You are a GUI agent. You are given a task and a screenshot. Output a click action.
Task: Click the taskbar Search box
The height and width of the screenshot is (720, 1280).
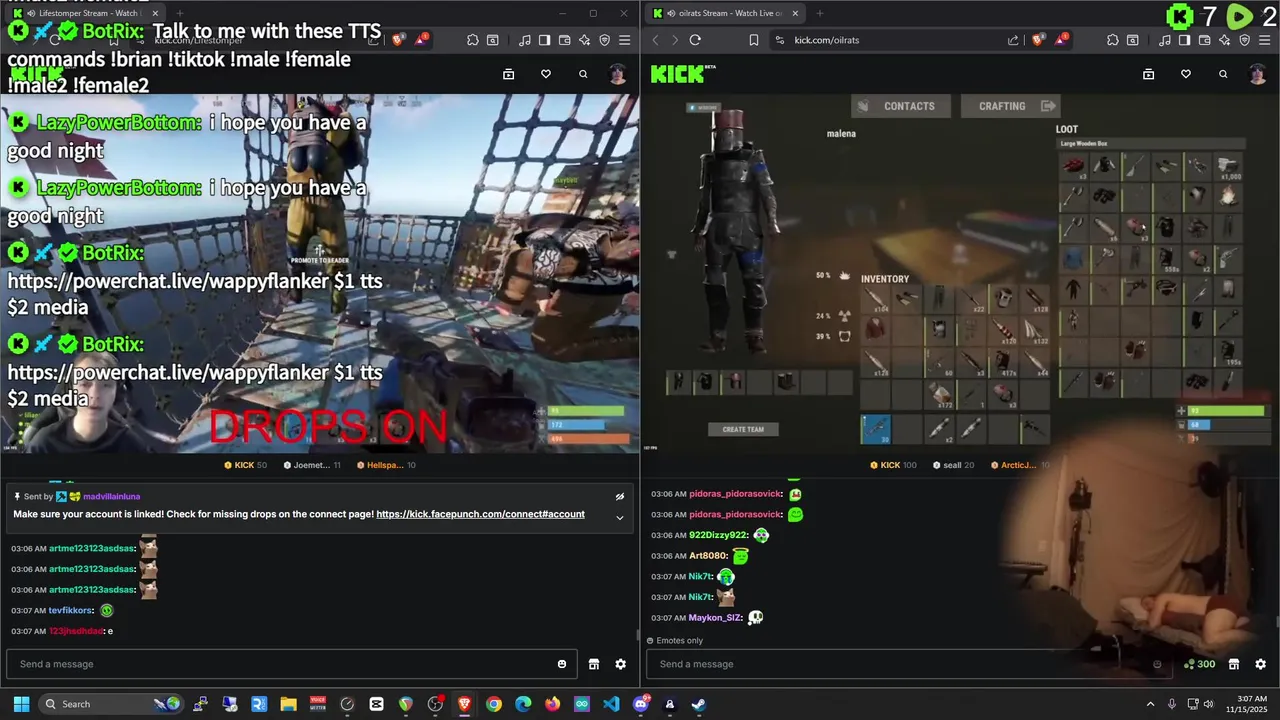112,704
